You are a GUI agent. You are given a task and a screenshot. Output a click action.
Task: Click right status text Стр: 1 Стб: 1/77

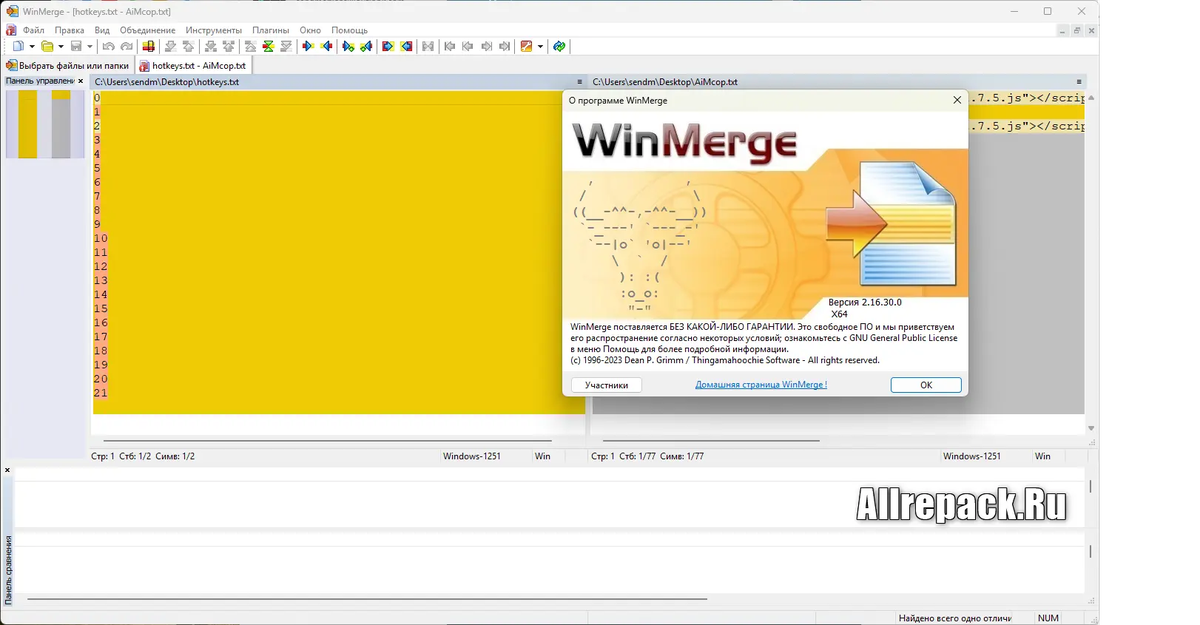click(x=624, y=456)
